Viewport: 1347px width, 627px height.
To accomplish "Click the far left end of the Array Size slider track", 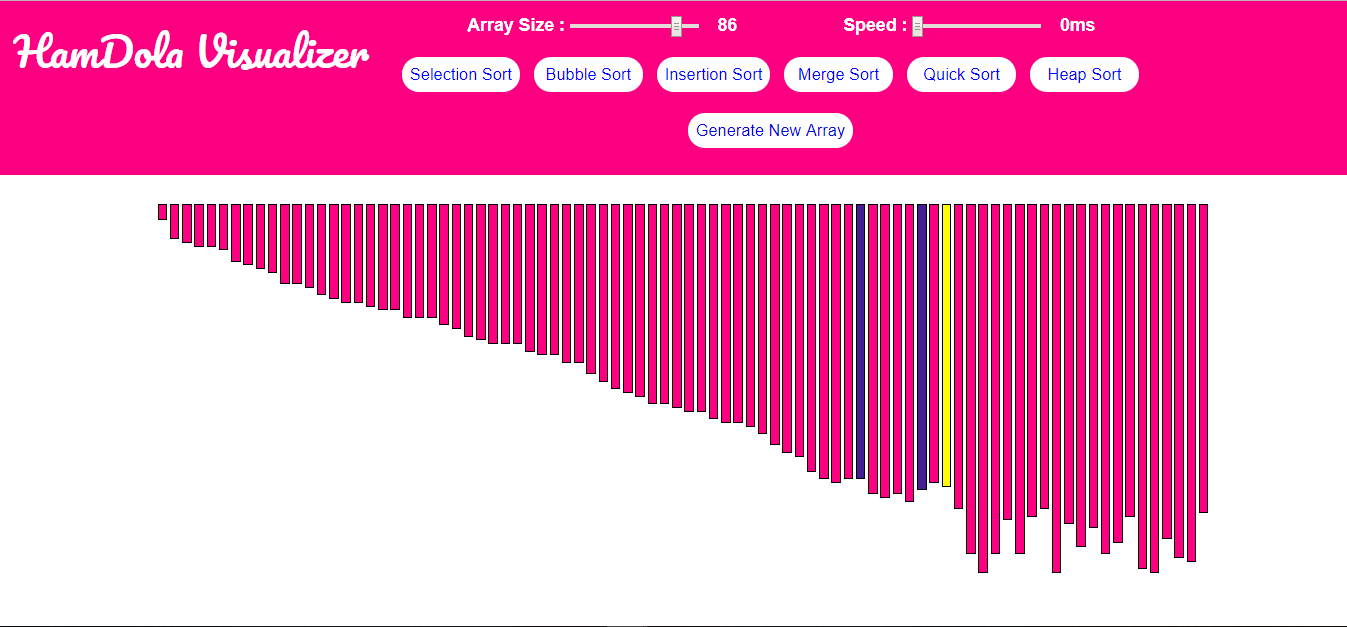I will pos(573,26).
